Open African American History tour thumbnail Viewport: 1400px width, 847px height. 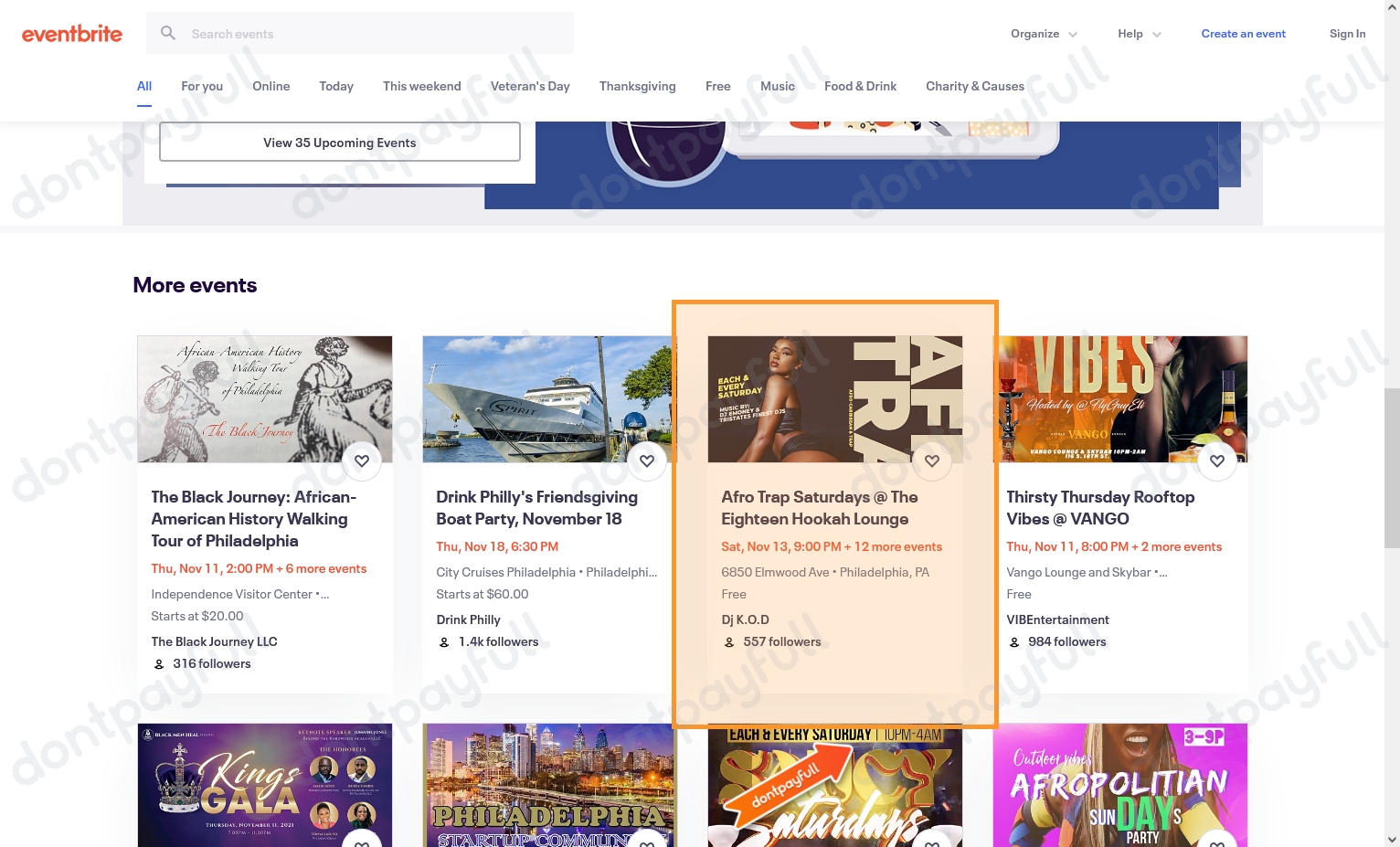264,398
